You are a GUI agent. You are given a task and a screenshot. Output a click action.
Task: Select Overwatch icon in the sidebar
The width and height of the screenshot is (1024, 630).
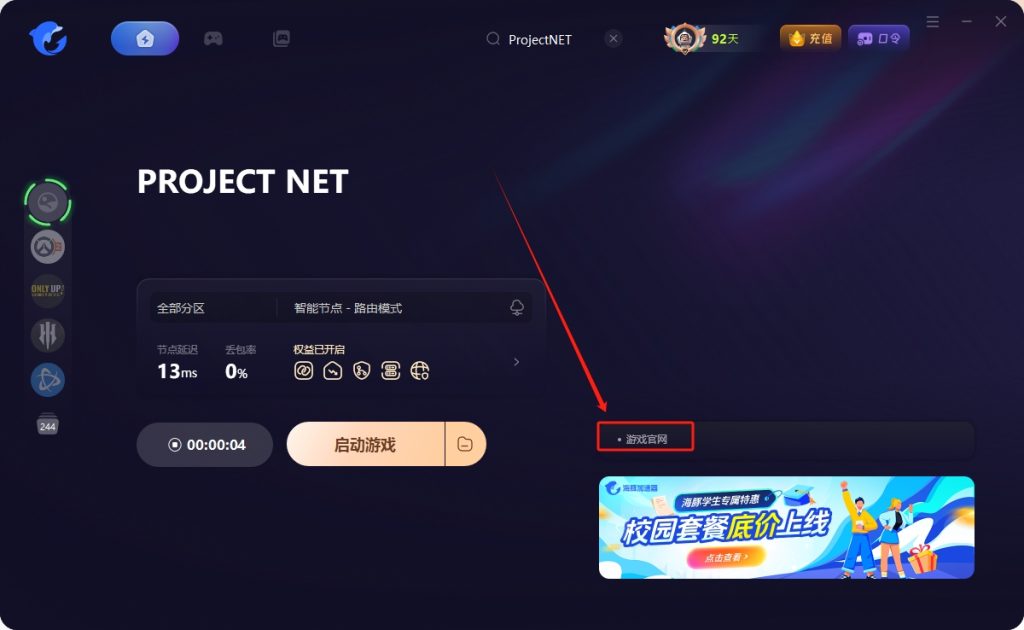coord(48,247)
